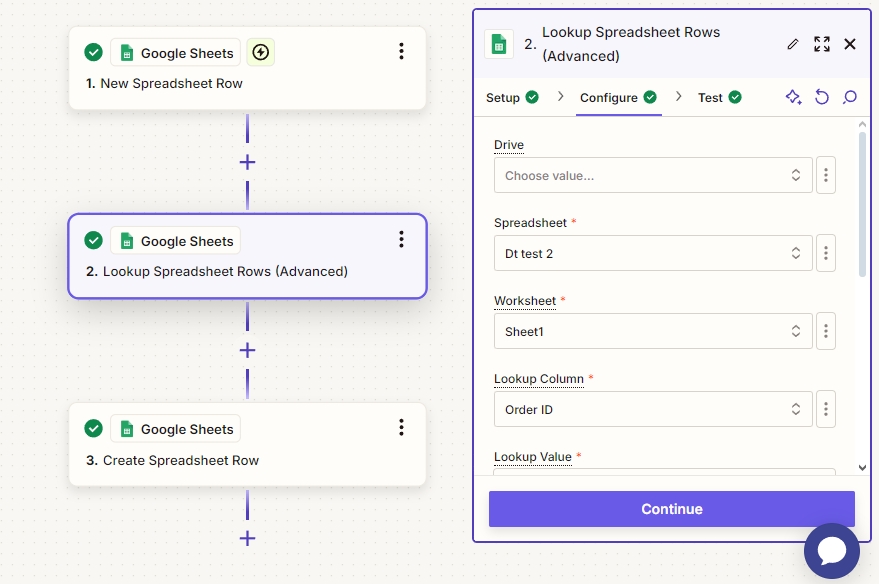Open three-dot menu on New Spreadsheet Row step
This screenshot has height=584, width=879.
click(401, 52)
